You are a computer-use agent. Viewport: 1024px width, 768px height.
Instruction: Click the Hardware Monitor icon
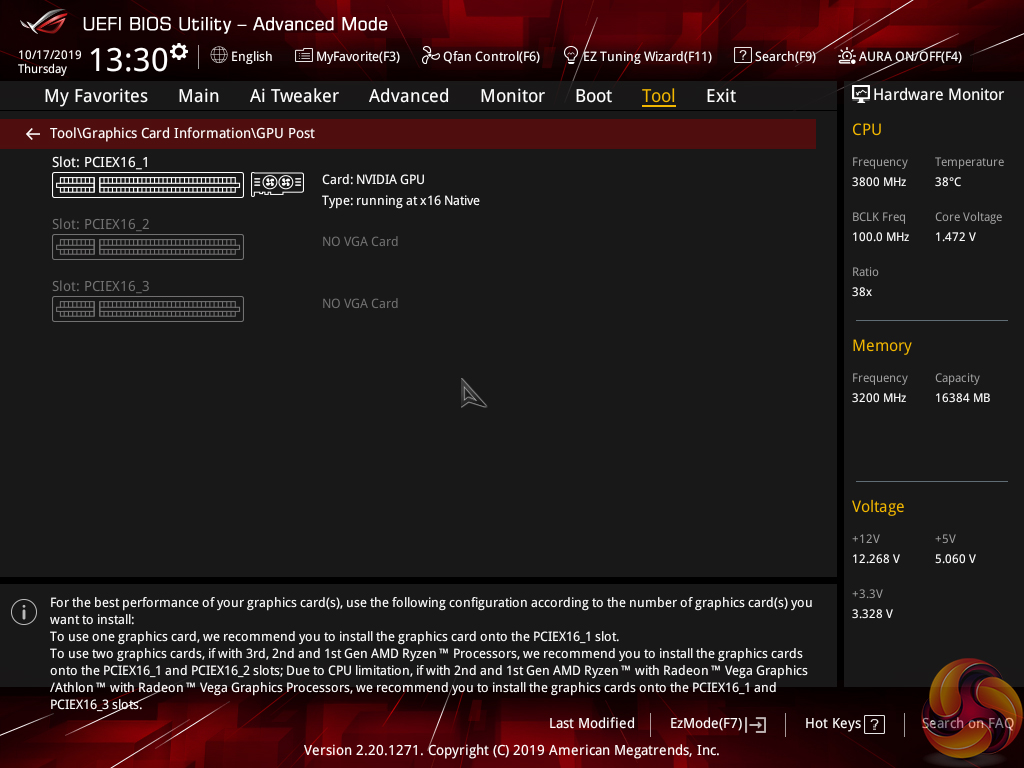tap(861, 95)
